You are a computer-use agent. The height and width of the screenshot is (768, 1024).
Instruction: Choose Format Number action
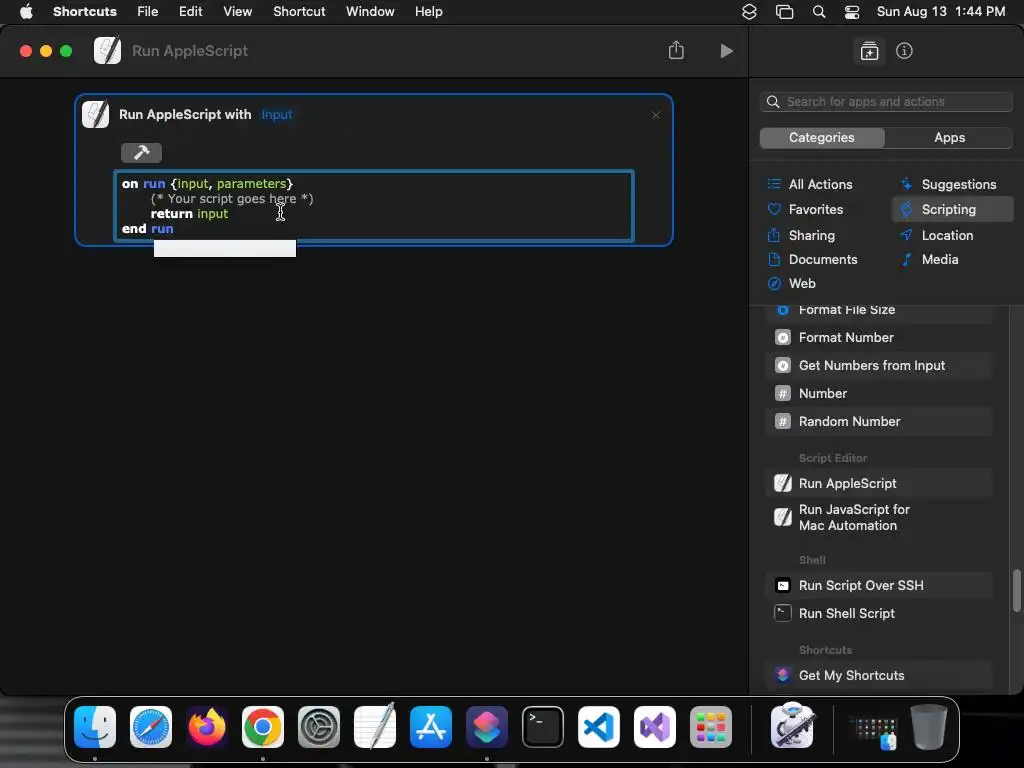tap(878, 338)
